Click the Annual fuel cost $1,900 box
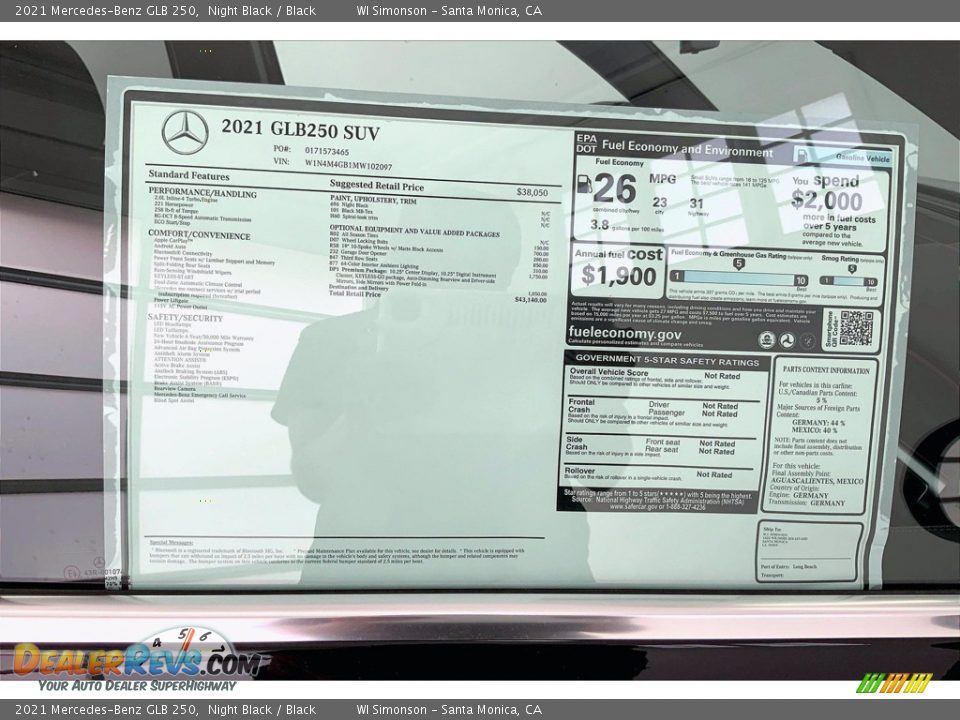 click(618, 271)
